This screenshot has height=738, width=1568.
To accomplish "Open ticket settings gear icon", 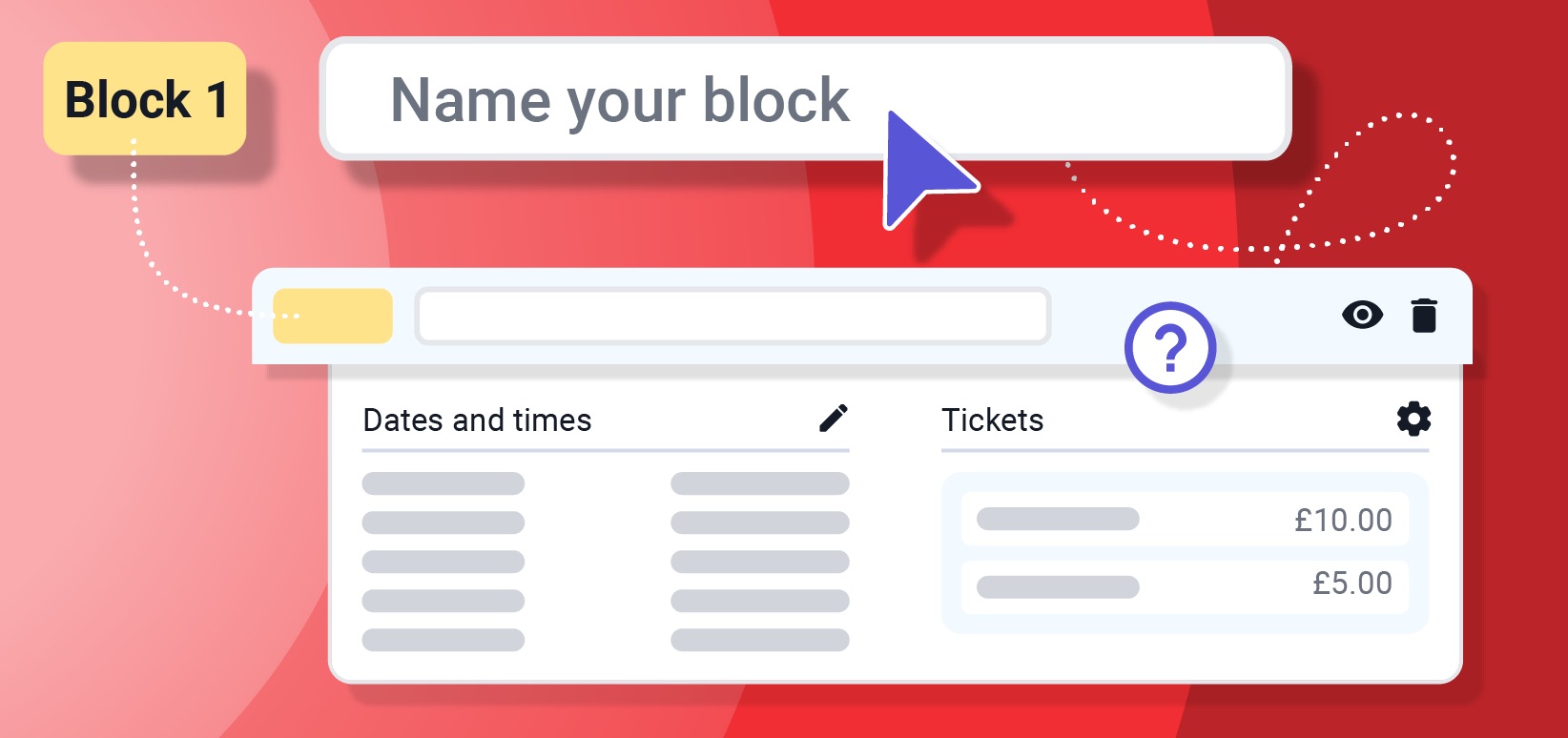I will point(1413,419).
